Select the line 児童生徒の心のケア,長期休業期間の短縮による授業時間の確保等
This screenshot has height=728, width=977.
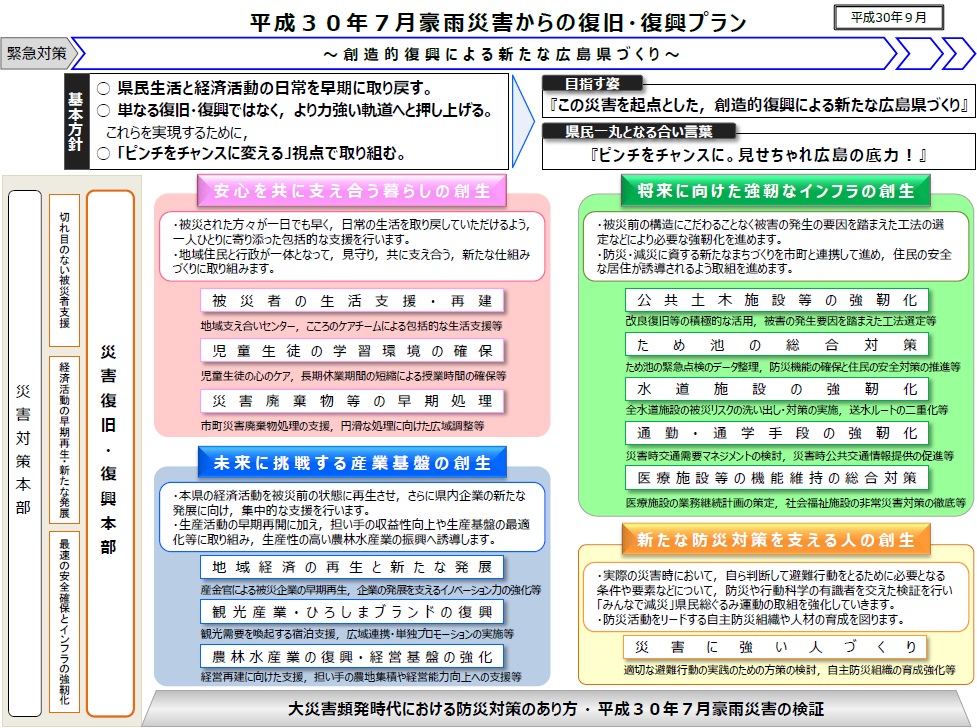click(353, 376)
